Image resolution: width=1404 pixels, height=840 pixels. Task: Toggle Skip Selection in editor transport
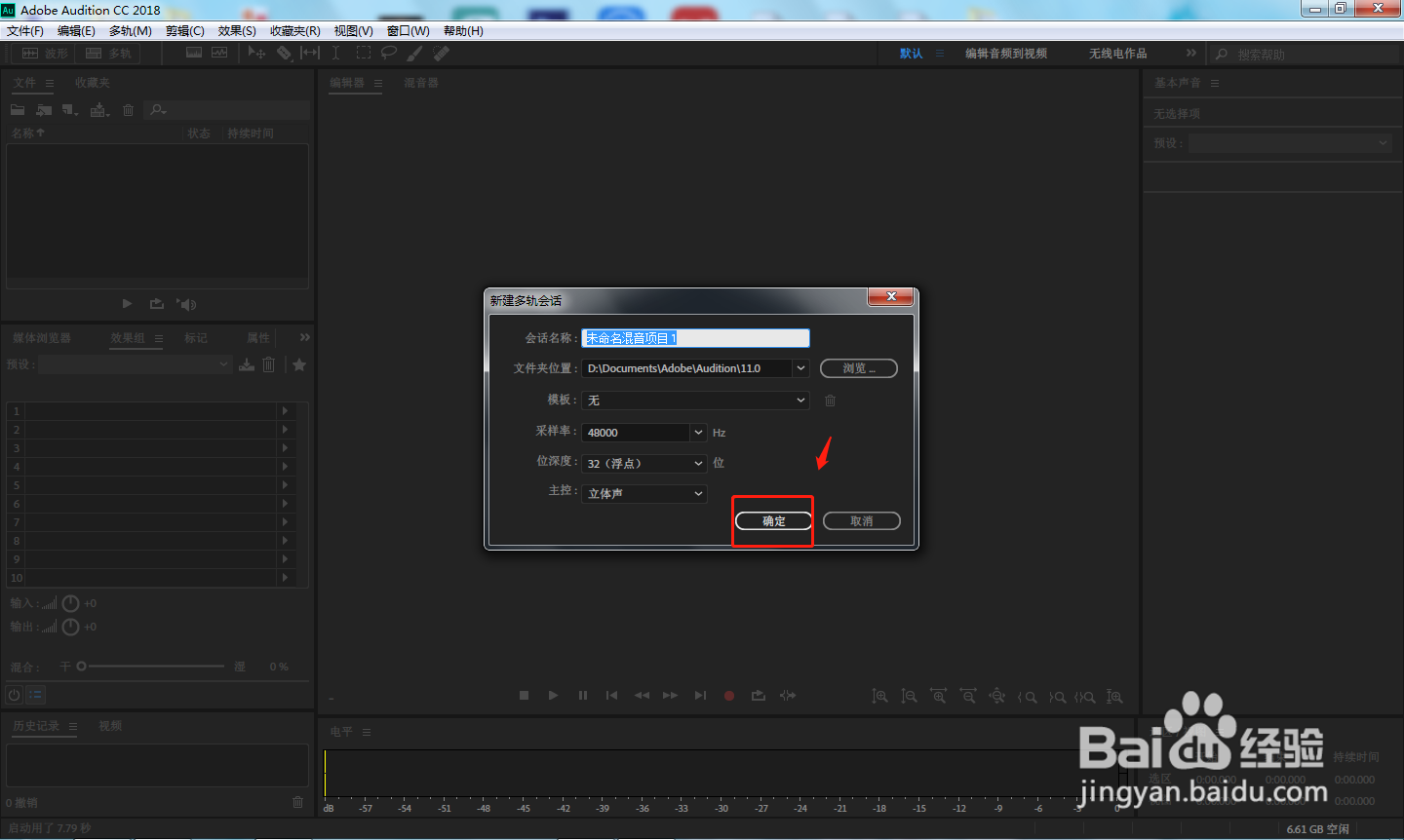[x=788, y=696]
